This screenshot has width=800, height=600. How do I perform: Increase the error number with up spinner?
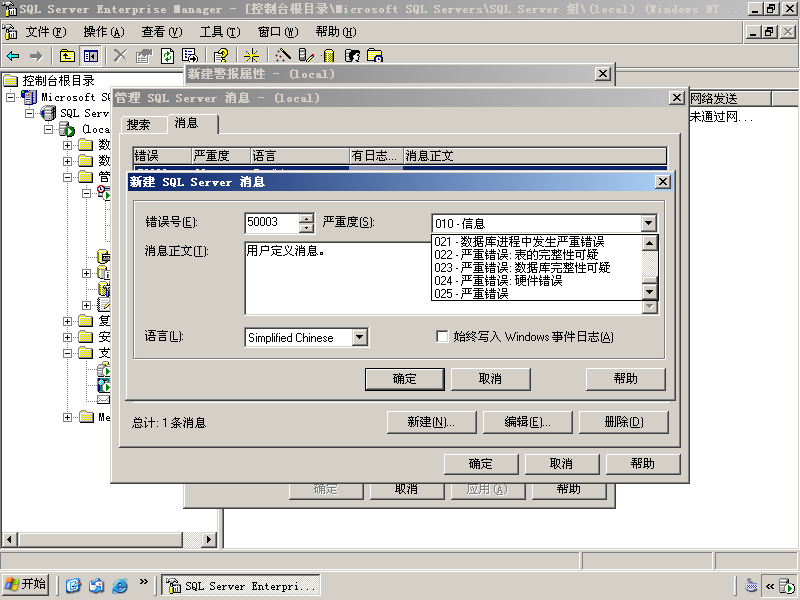click(306, 218)
